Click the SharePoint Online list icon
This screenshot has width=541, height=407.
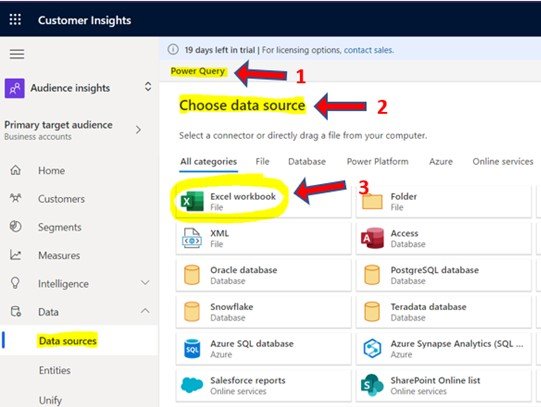(372, 385)
